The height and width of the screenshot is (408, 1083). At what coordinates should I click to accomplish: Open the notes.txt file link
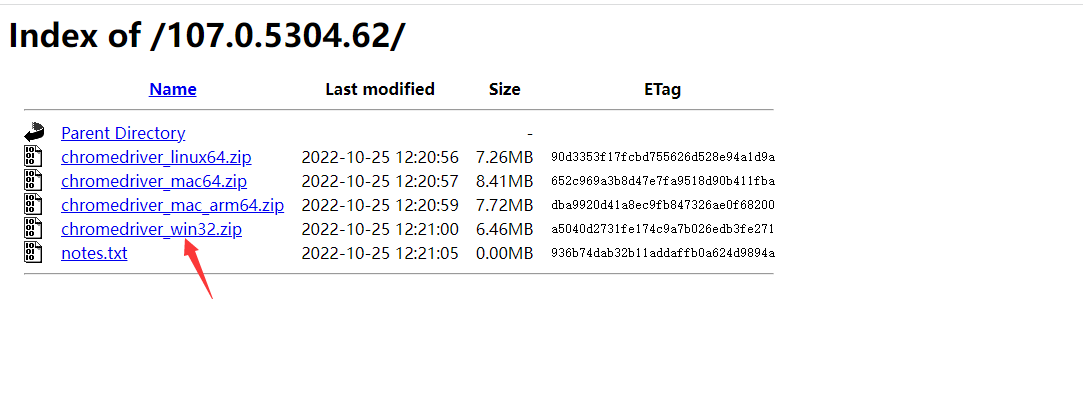[x=94, y=253]
